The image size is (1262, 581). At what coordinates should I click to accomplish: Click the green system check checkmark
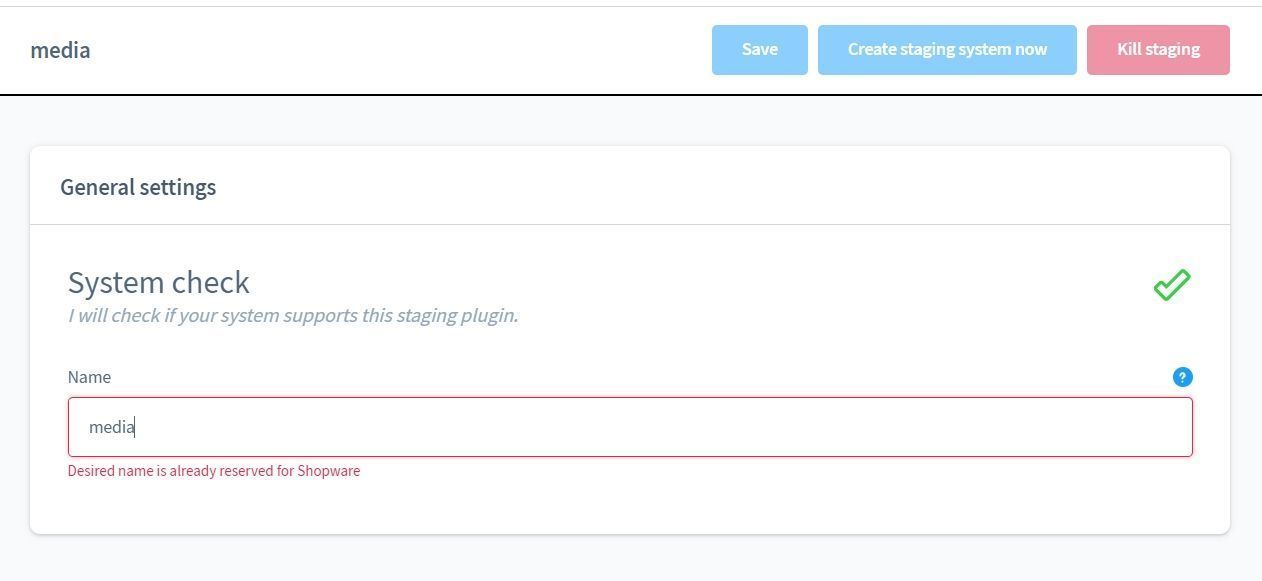pos(1172,285)
